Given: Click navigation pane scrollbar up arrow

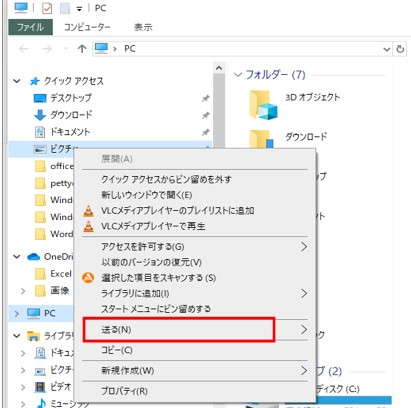Looking at the screenshot, I should pyautogui.click(x=219, y=68).
